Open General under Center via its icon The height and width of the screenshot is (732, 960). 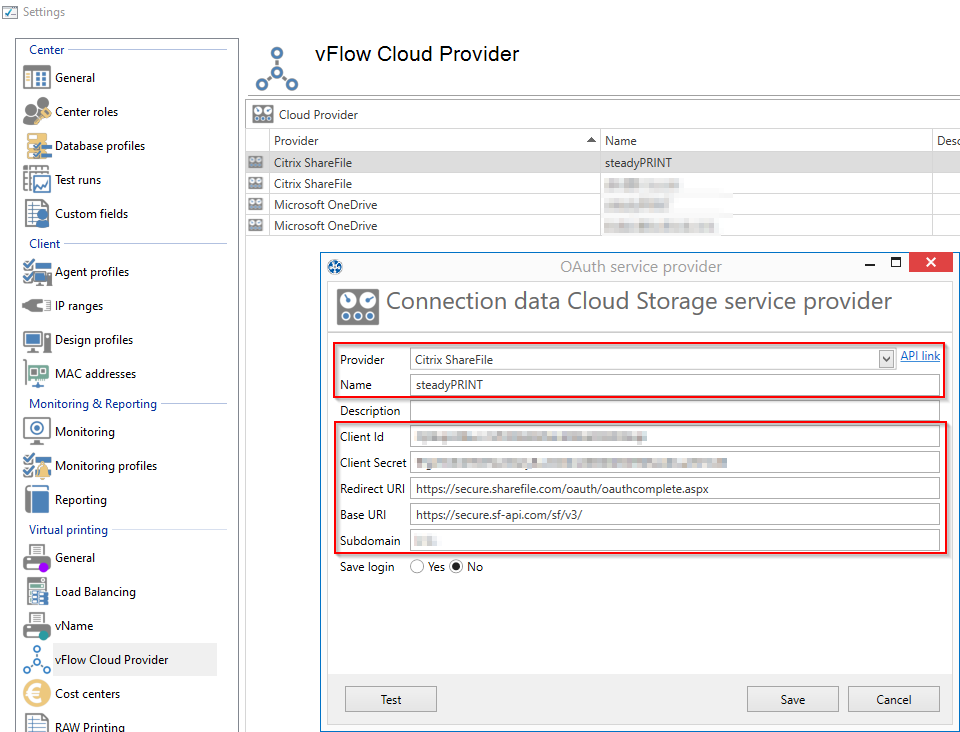[x=37, y=78]
